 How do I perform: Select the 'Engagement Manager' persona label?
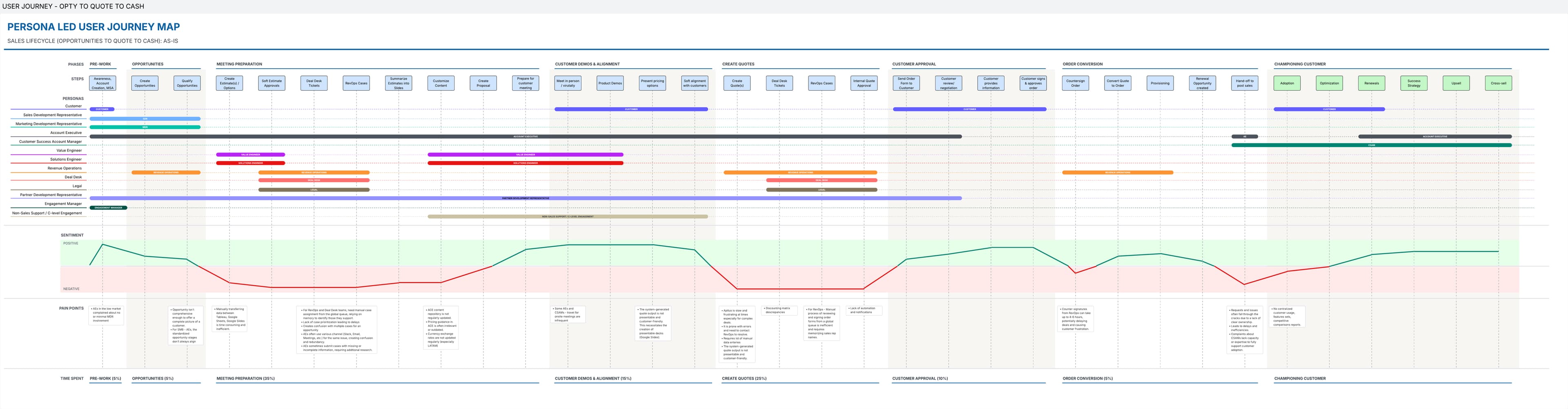point(63,204)
